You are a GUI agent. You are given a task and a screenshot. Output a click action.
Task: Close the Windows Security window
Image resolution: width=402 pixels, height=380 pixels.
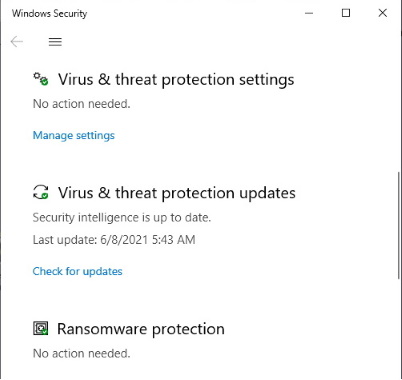coord(383,13)
